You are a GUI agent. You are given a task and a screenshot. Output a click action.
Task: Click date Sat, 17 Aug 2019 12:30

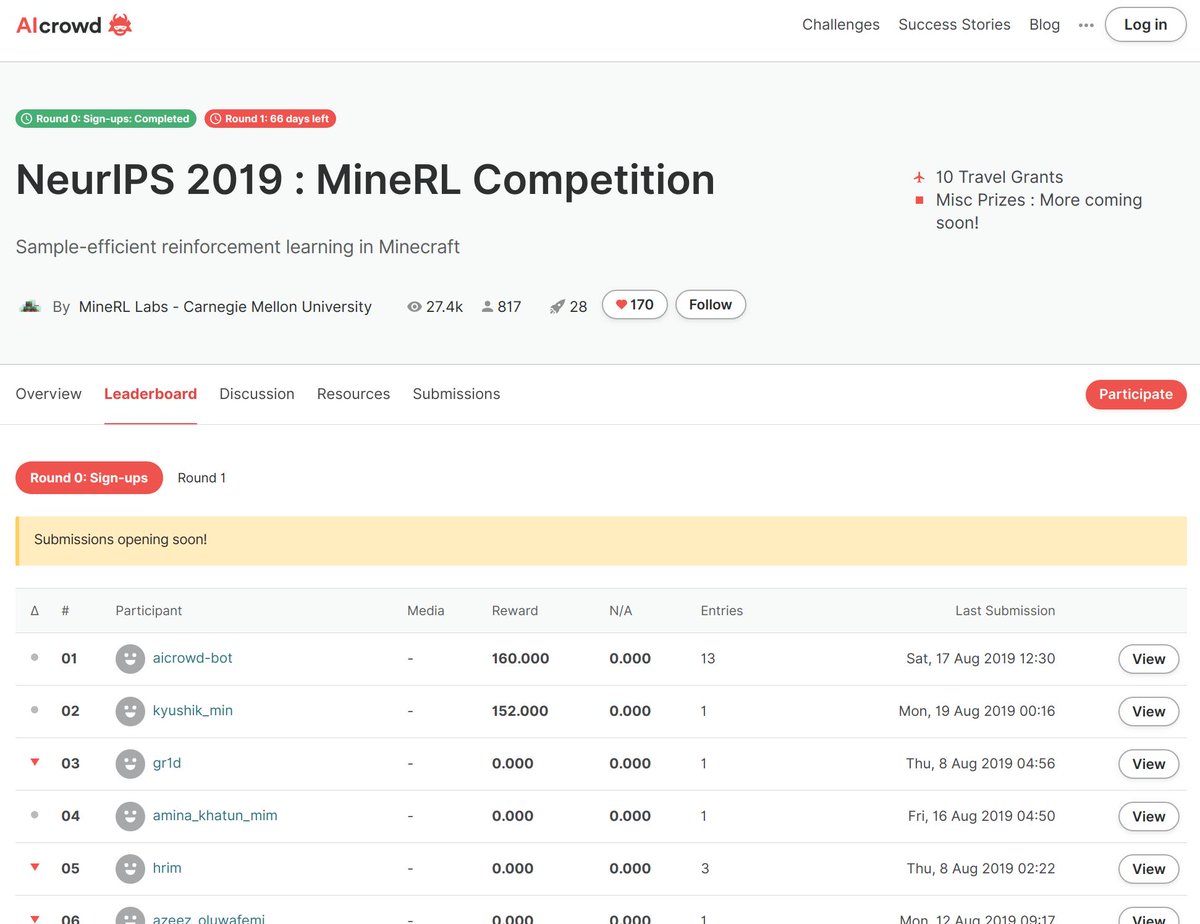[981, 658]
